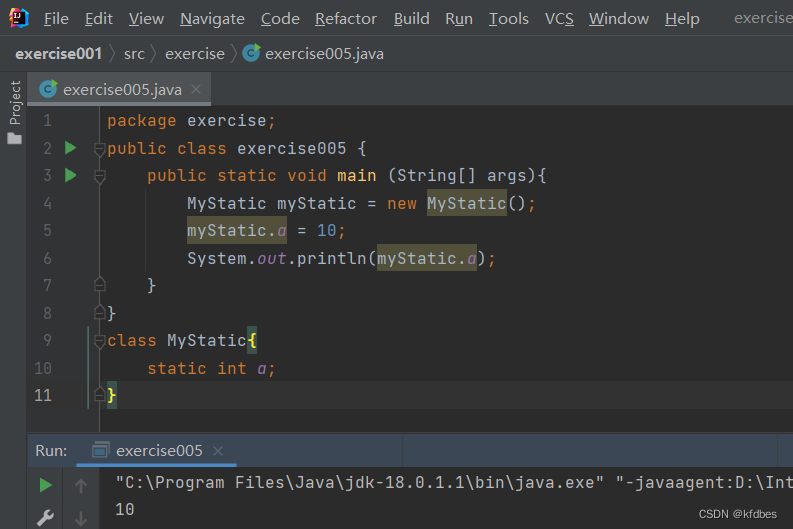Click the IntelliJ IDEA logo icon
The image size is (793, 529).
point(18,18)
